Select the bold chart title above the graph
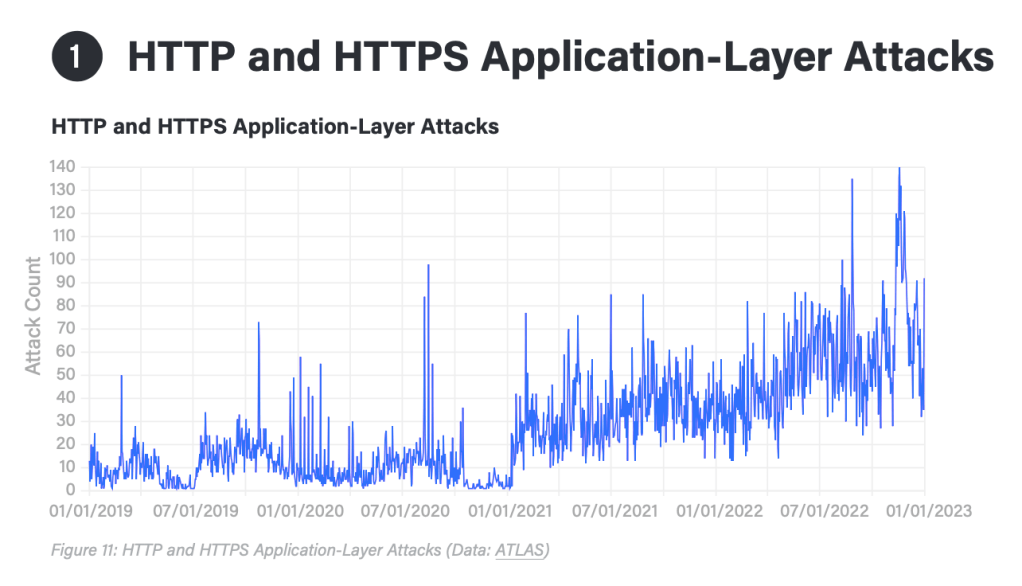This screenshot has width=1022, height=586. 274,127
